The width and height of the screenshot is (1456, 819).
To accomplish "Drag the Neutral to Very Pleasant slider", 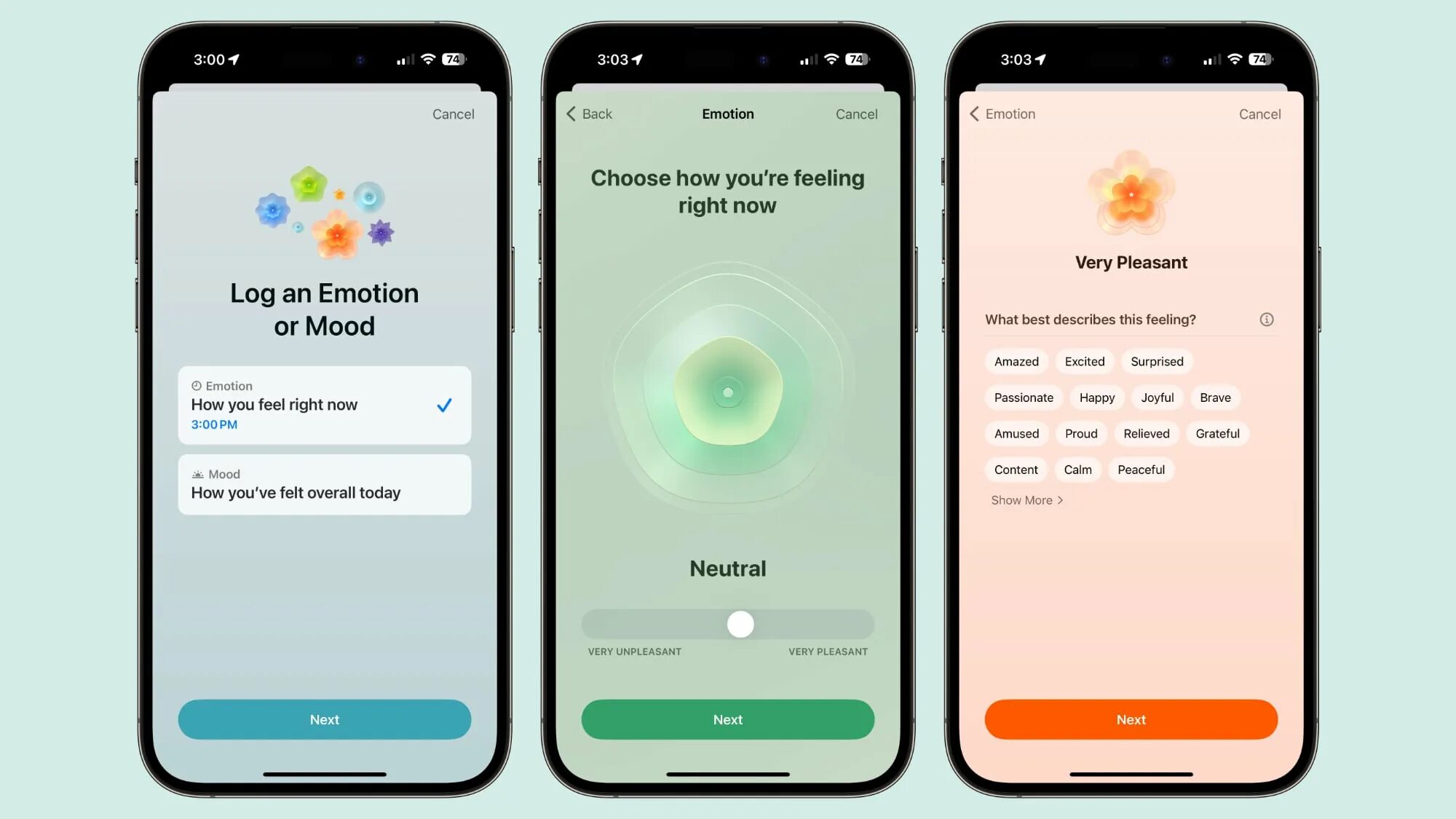I will pos(741,624).
